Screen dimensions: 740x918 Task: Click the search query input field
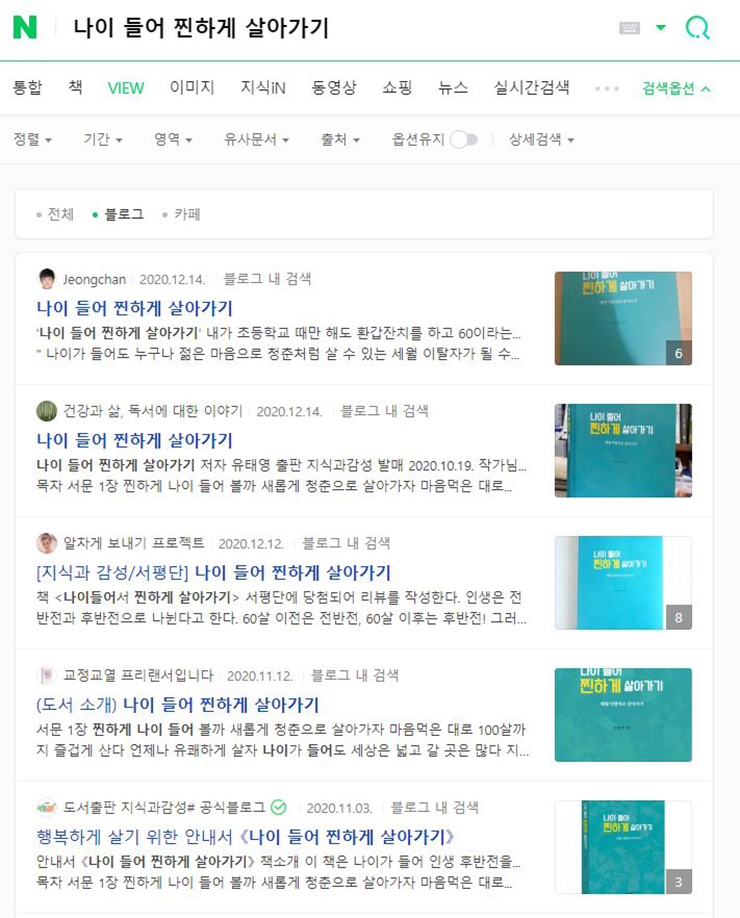[x=340, y=28]
